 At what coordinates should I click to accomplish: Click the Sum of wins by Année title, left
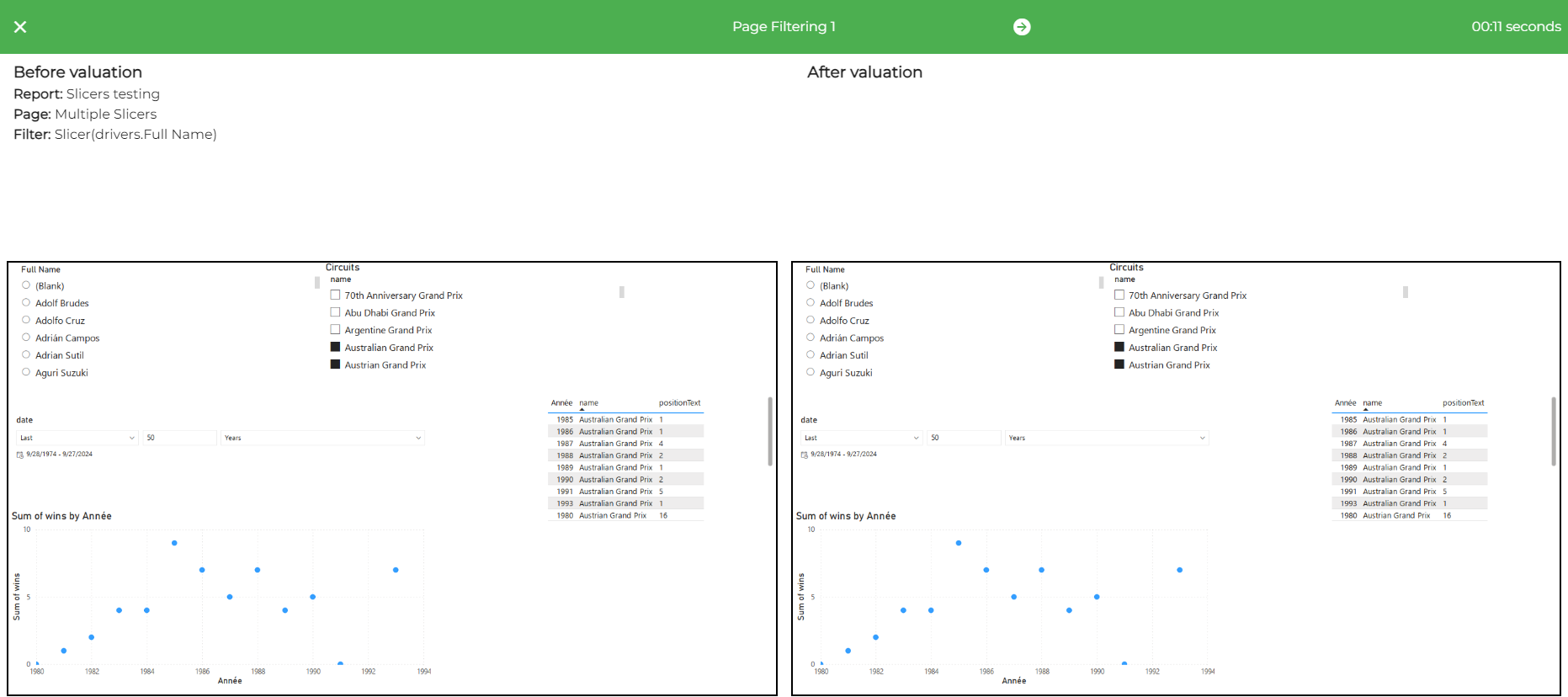[61, 516]
